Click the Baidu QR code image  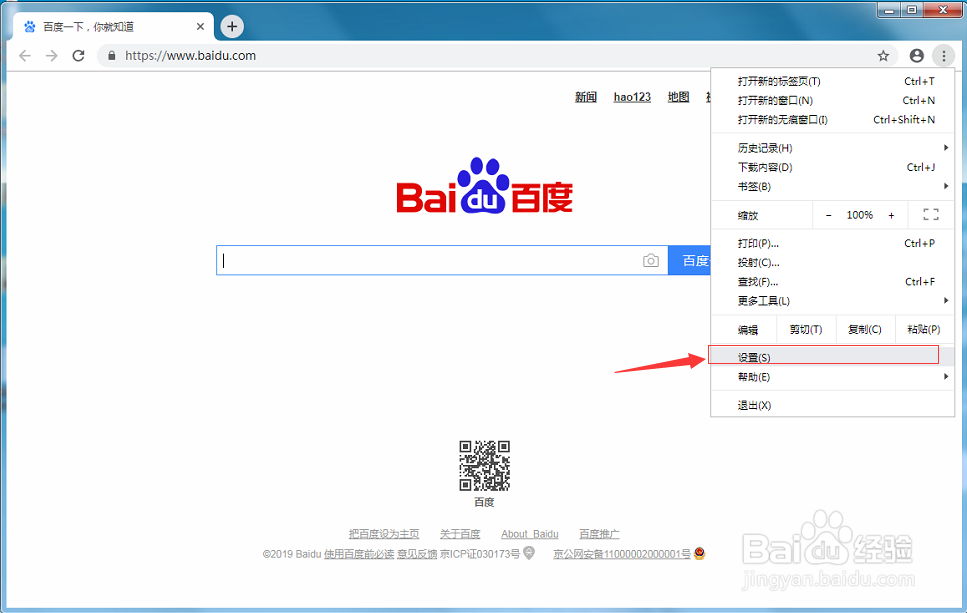[x=485, y=466]
